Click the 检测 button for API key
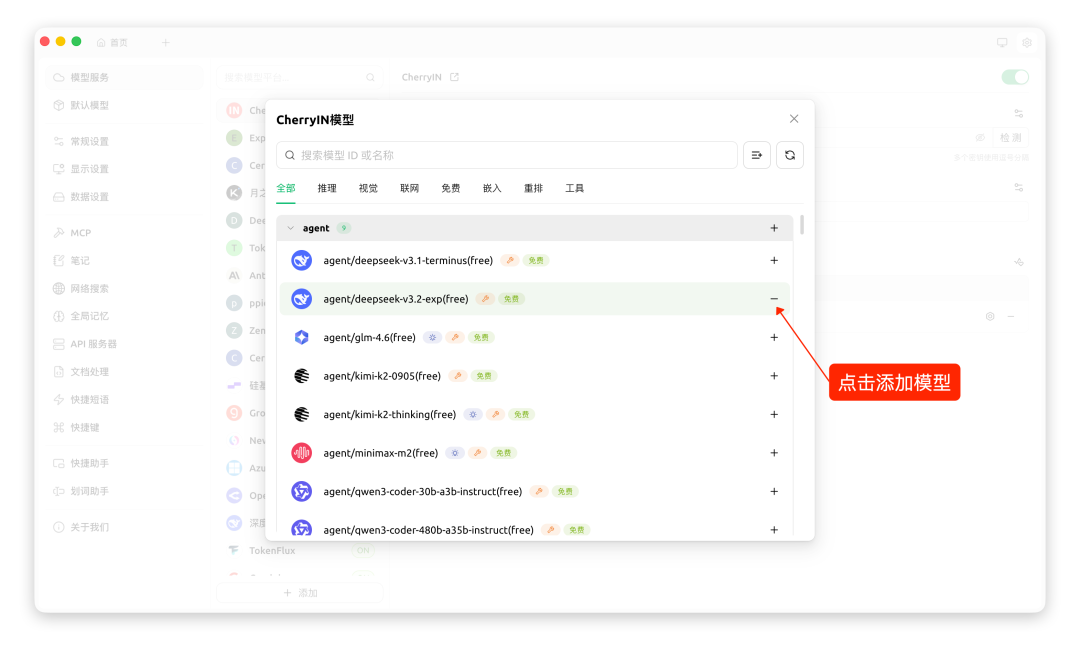 coord(1010,138)
